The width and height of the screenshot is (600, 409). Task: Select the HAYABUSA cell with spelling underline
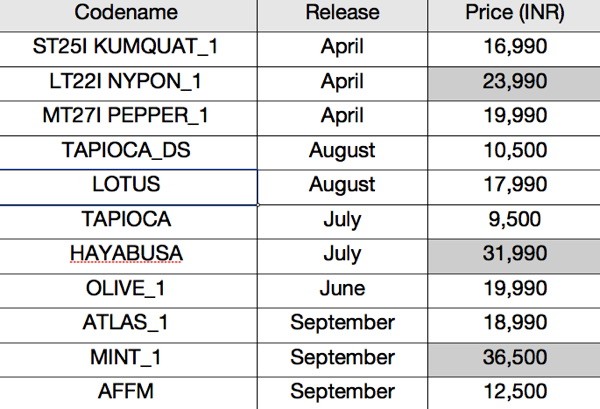[128, 256]
